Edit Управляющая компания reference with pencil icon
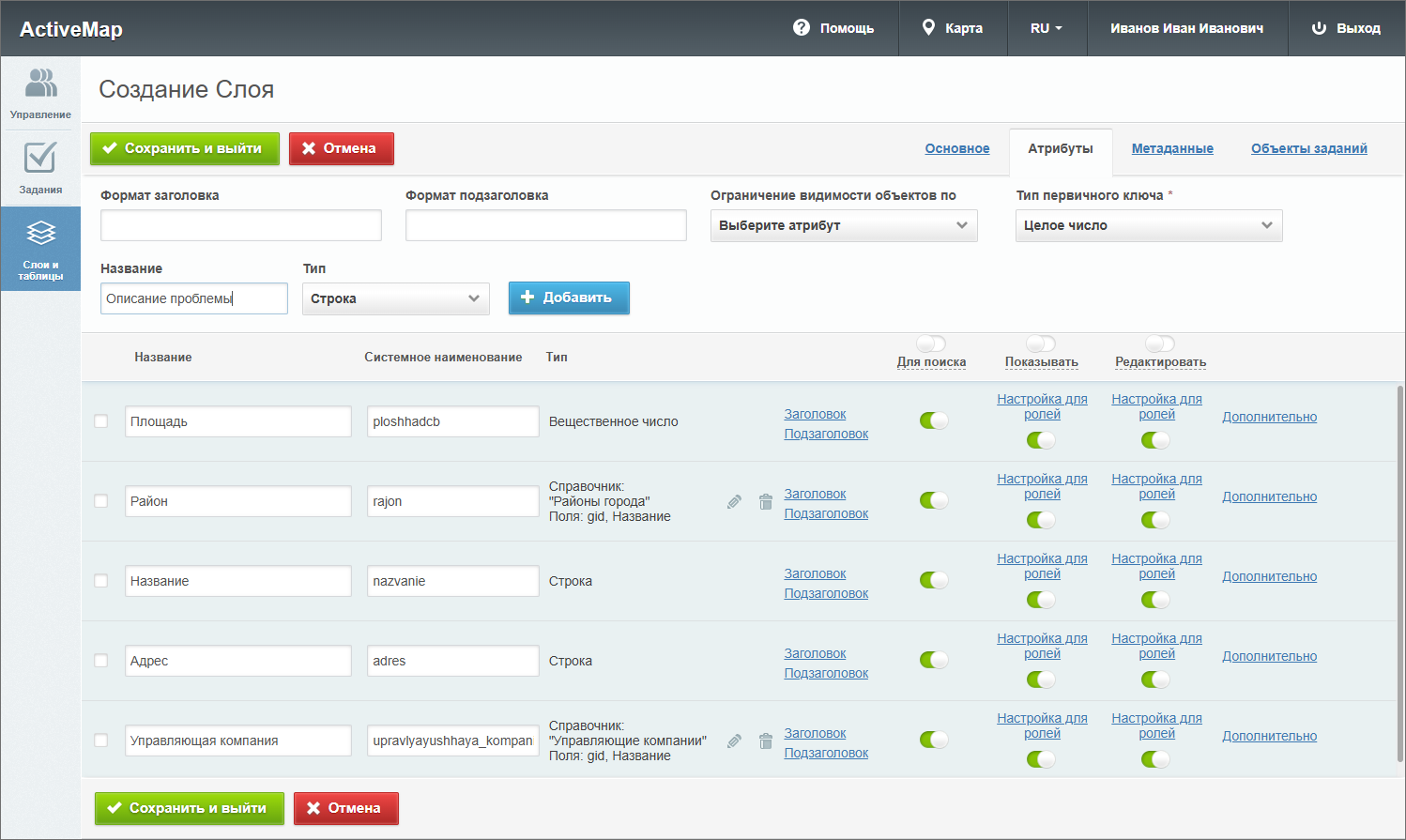This screenshot has width=1406, height=840. click(734, 741)
